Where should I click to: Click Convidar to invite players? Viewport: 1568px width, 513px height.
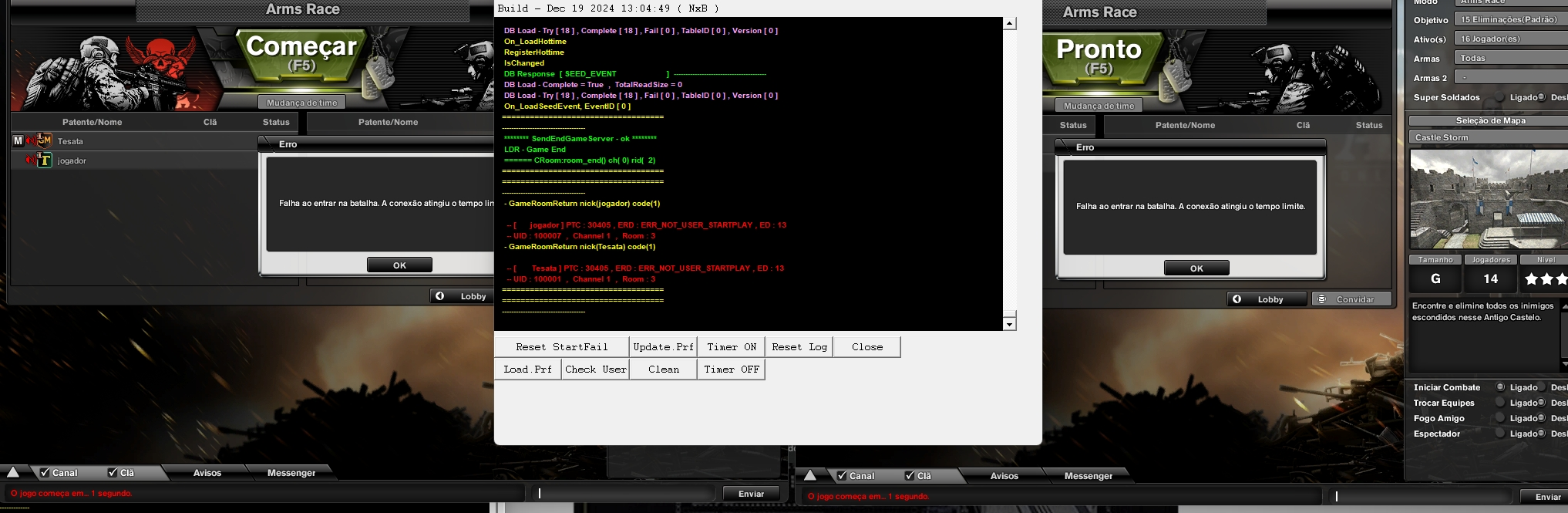click(x=1352, y=299)
